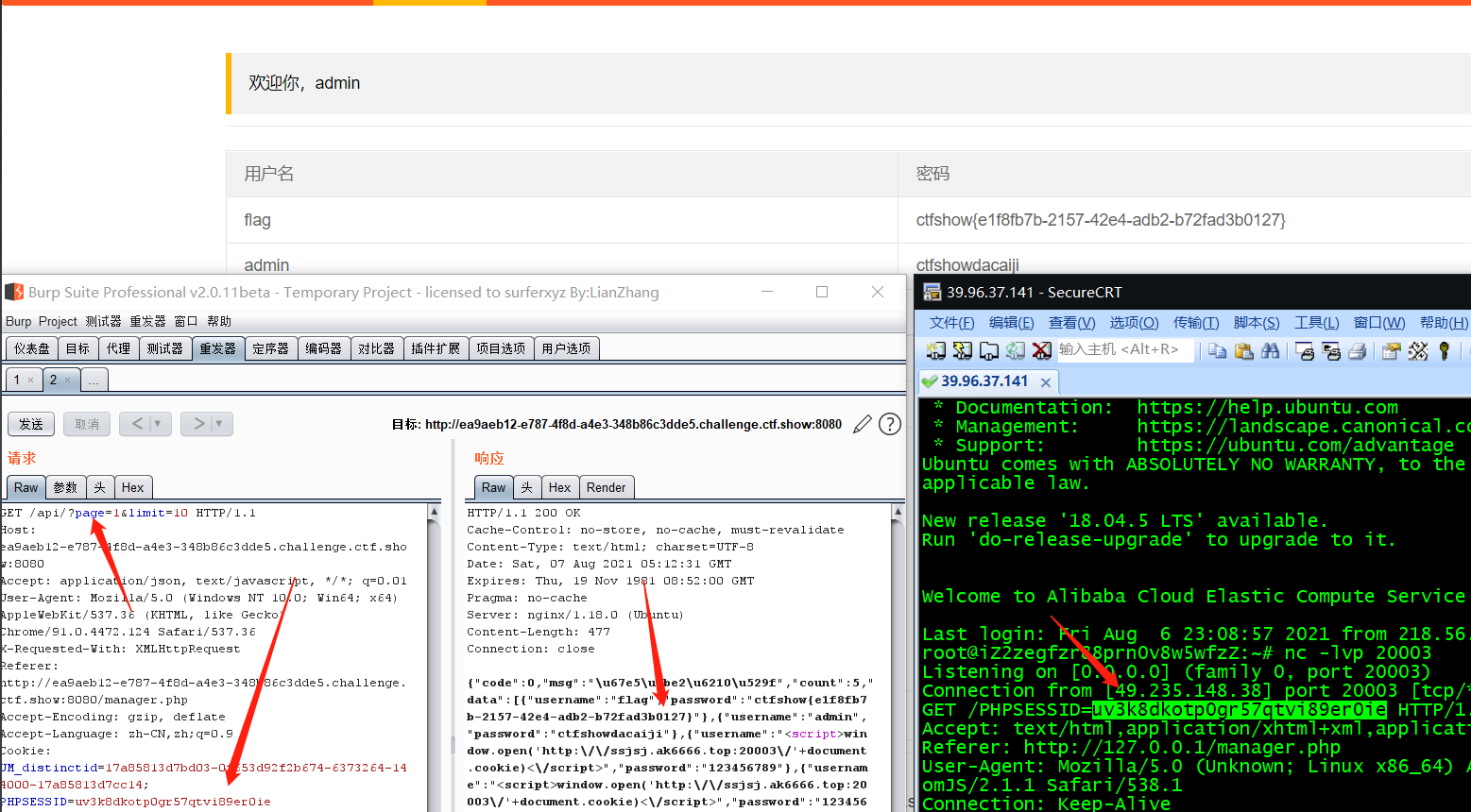Switch to the 项目选项 tab
Viewport: 1471px width, 812px height.
pos(501,348)
